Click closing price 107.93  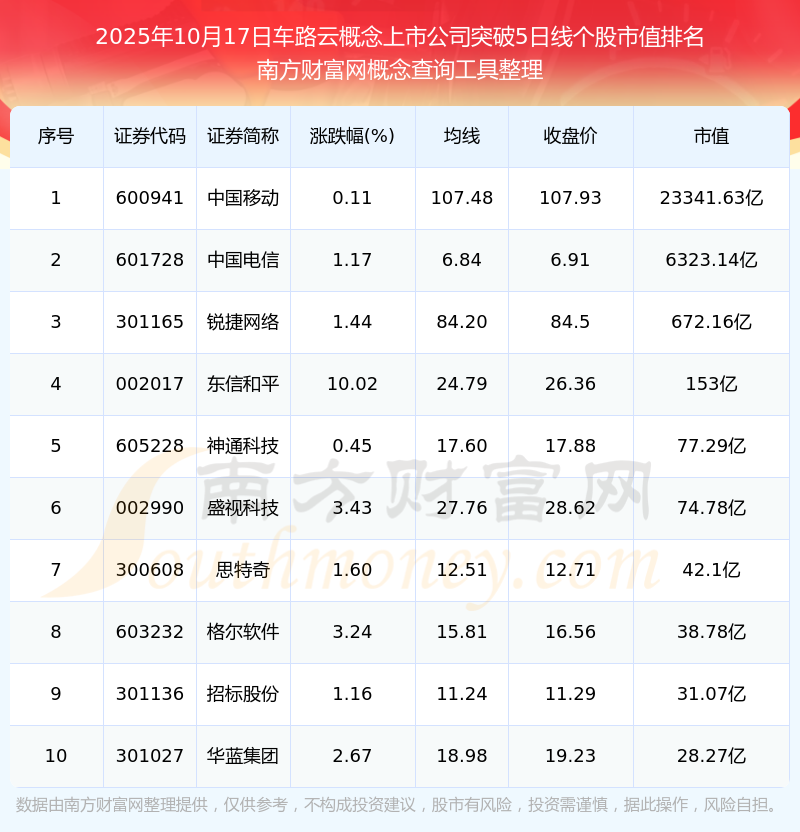[x=570, y=198]
